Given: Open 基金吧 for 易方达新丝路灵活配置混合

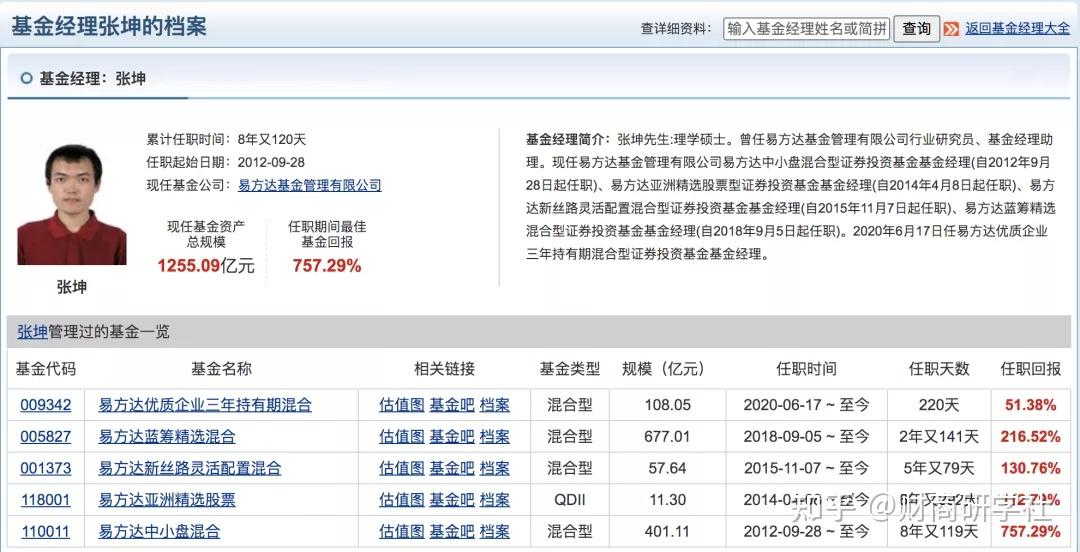Looking at the screenshot, I should point(452,469).
